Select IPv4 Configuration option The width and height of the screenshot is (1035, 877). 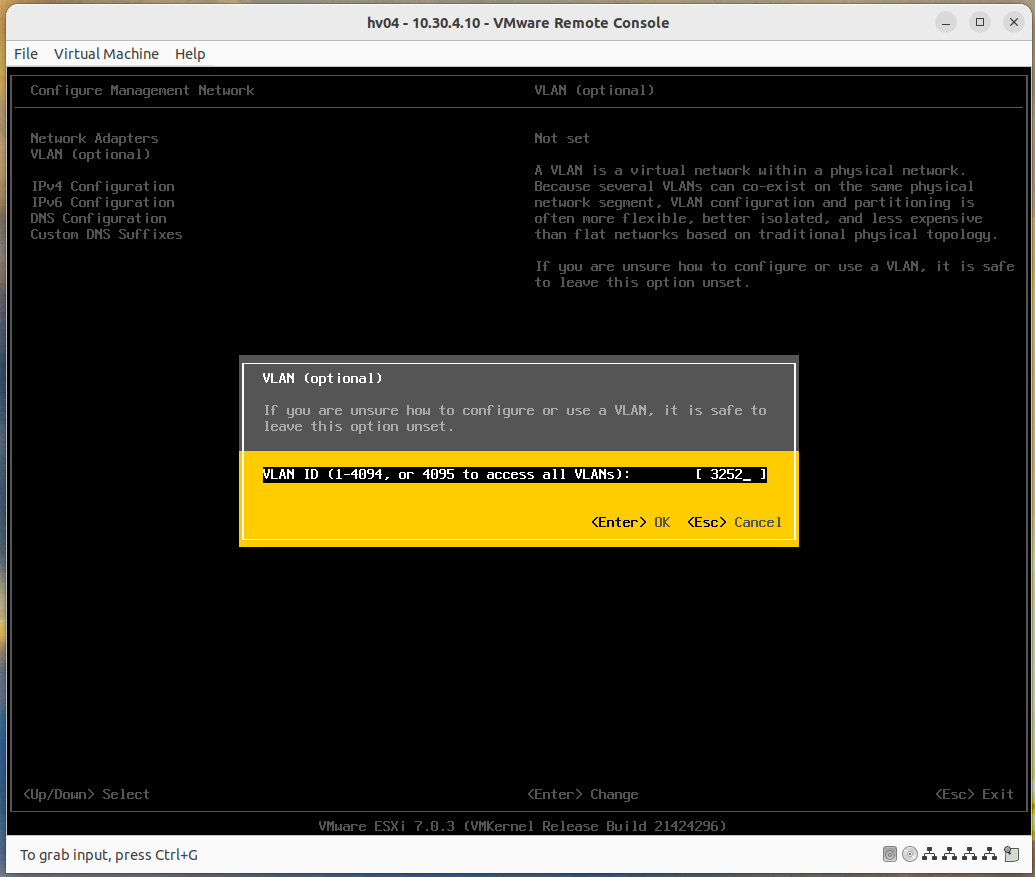(x=102, y=186)
